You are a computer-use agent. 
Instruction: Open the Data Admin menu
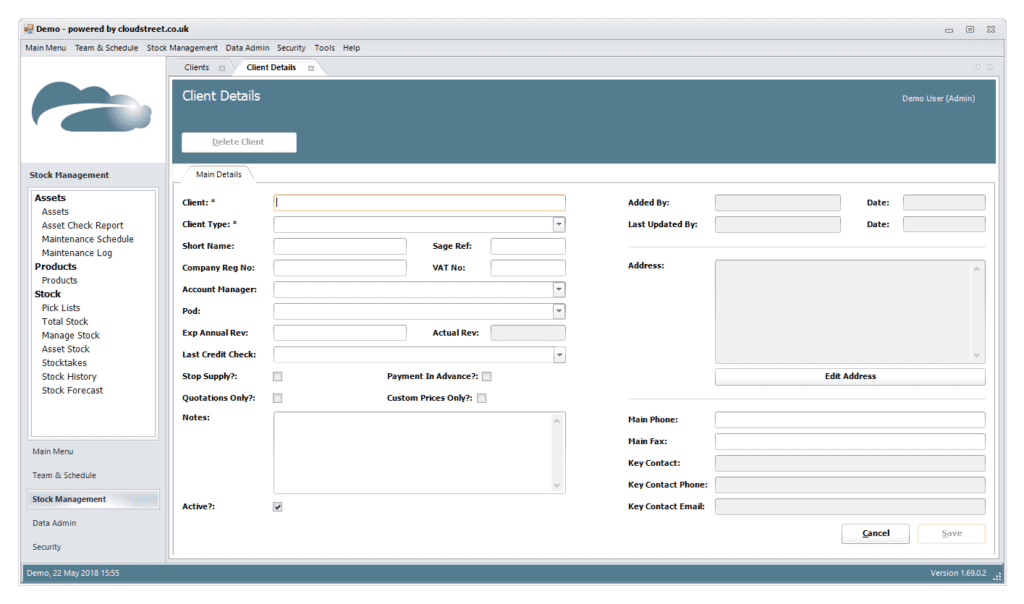click(x=246, y=47)
